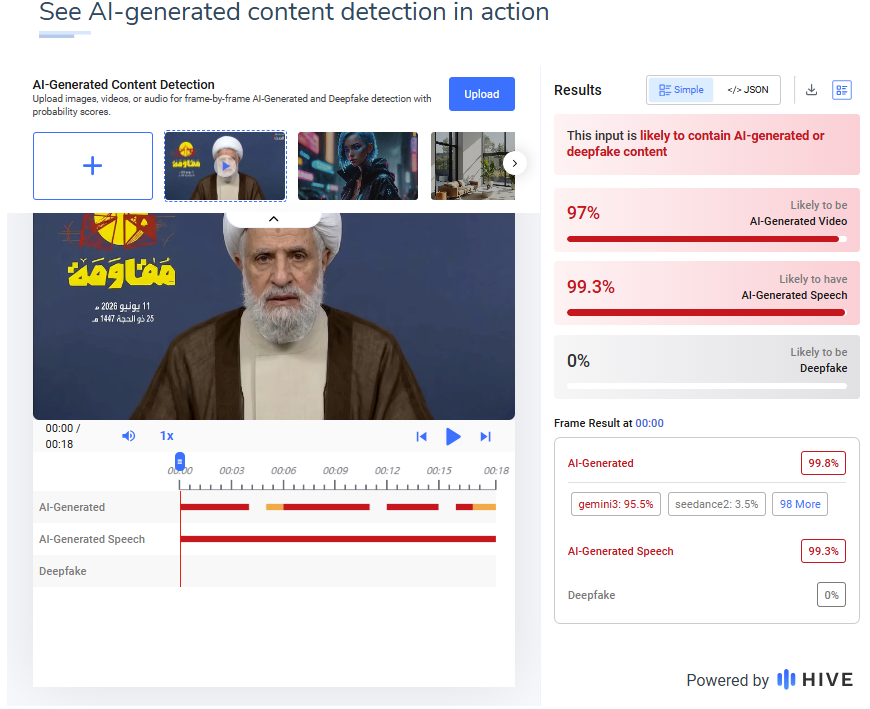Select the living room sample thumbnail
The image size is (870, 709).
[472, 166]
